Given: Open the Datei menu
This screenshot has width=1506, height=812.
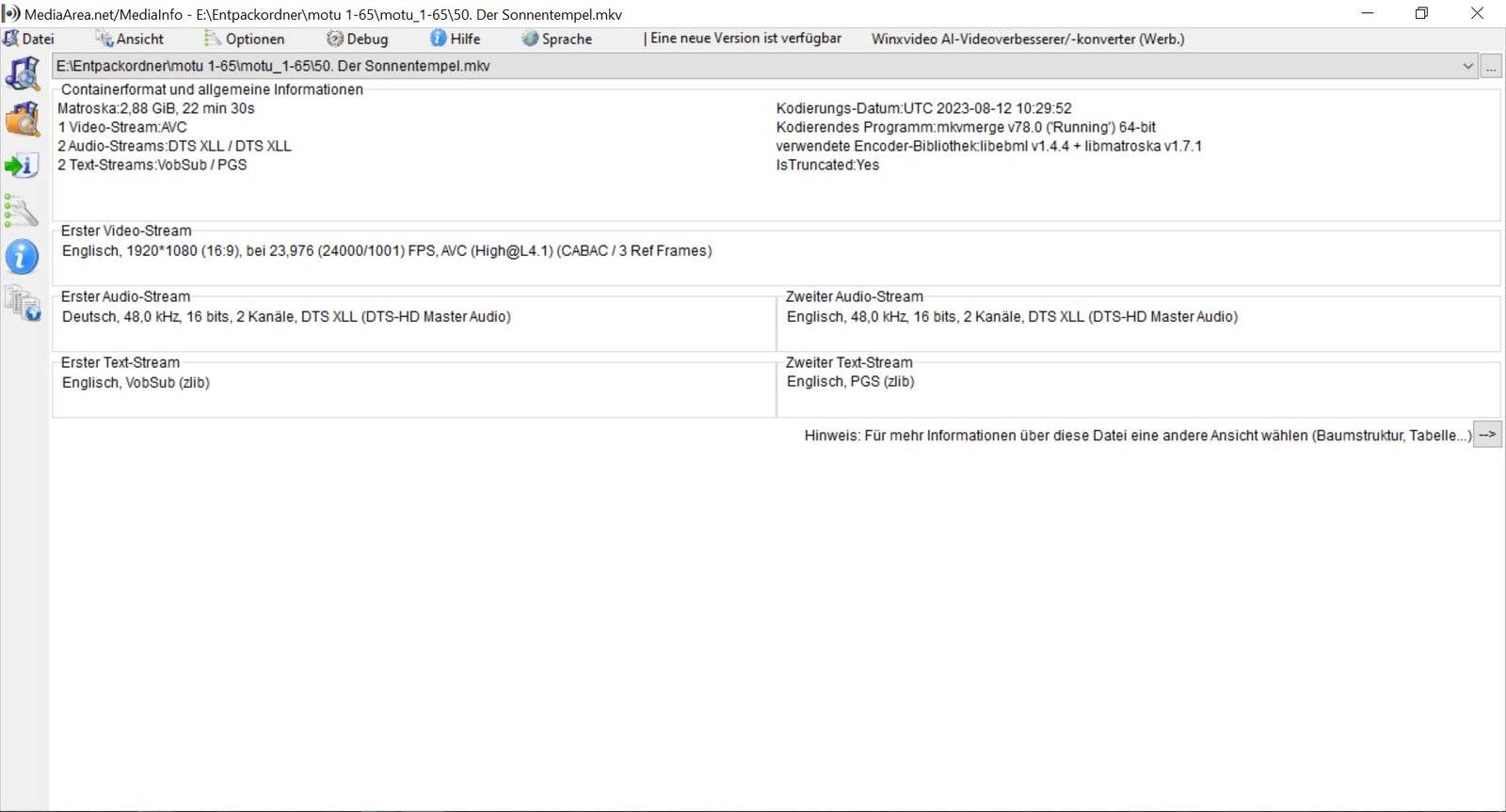Looking at the screenshot, I should tap(28, 39).
